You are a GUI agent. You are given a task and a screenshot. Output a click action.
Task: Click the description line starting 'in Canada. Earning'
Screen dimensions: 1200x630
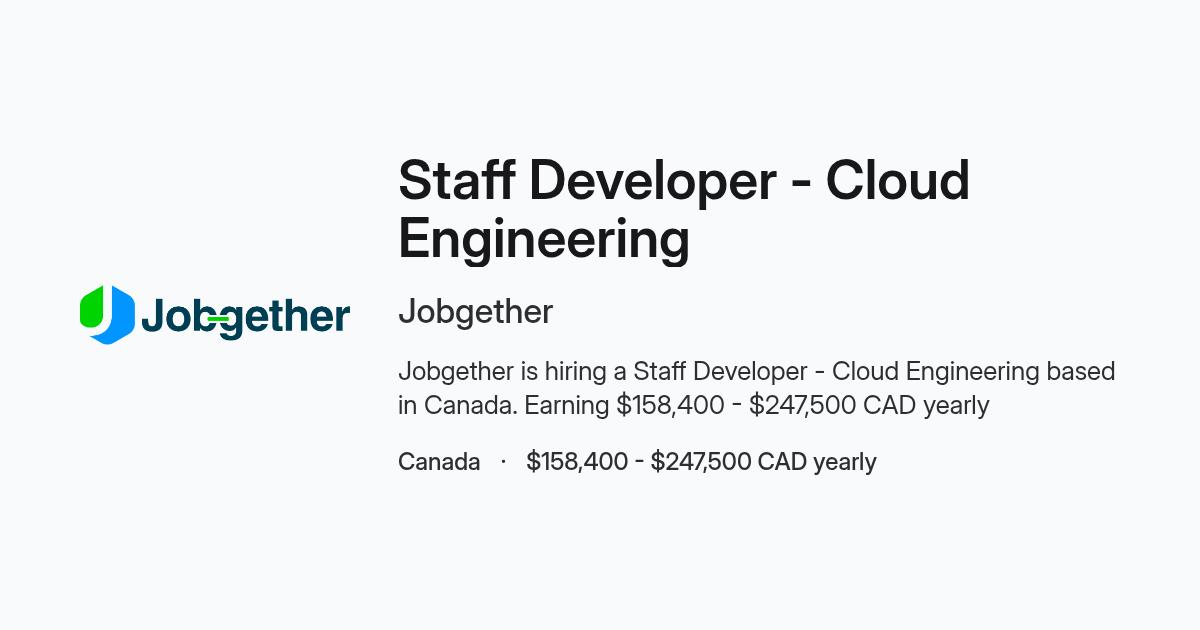tap(693, 406)
